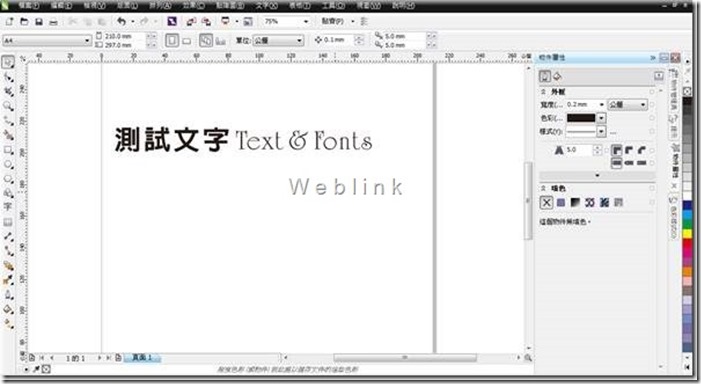Toggle apply layout to all pages

[206, 40]
